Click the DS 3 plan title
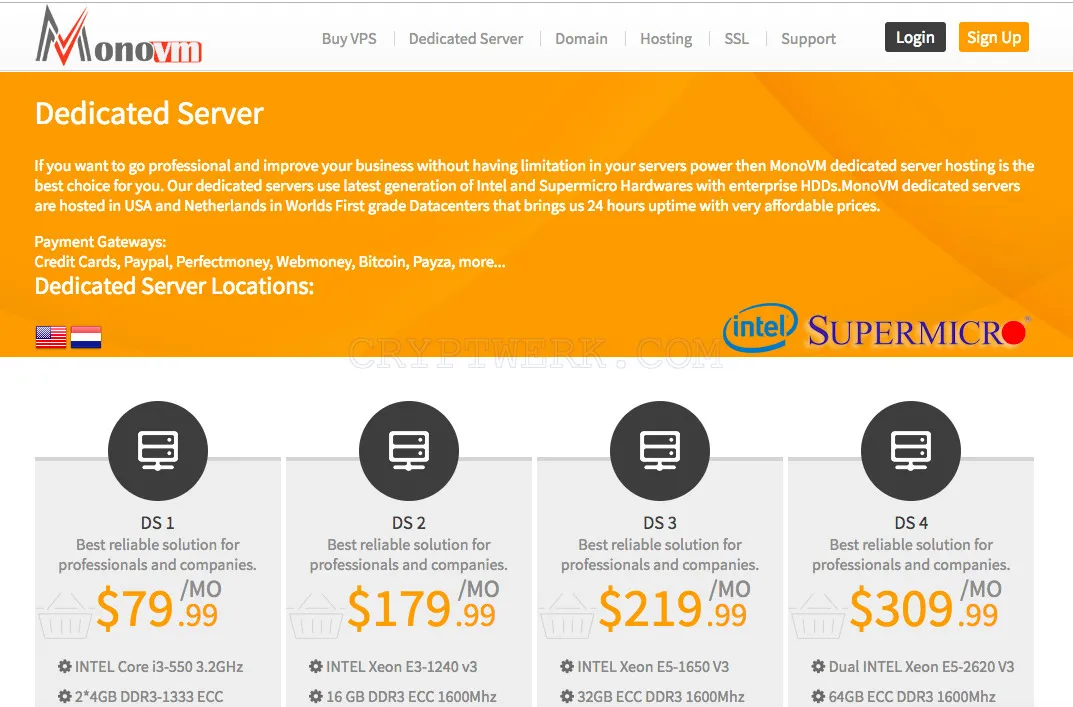This screenshot has width=1073, height=707. pyautogui.click(x=660, y=523)
